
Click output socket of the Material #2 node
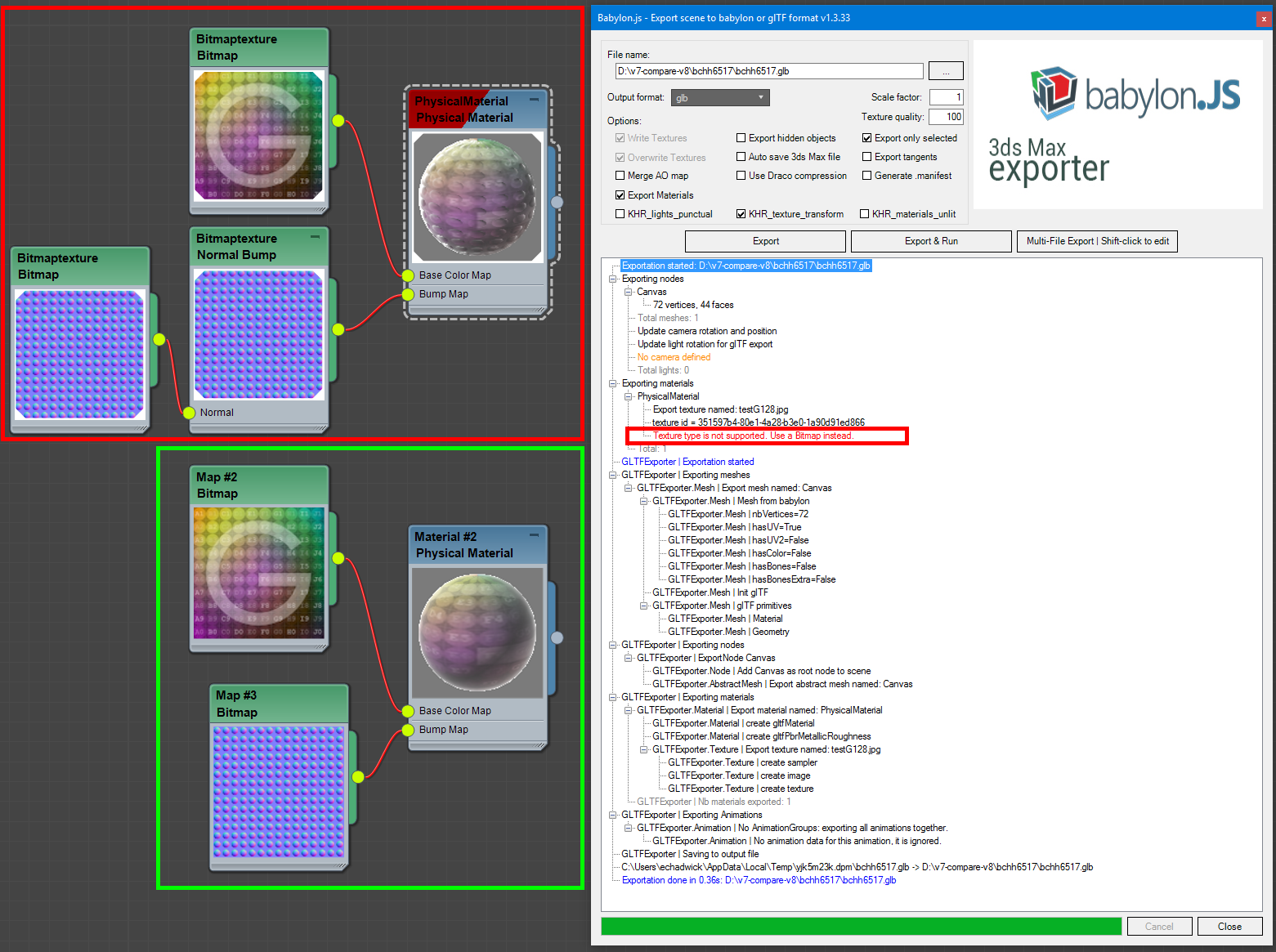click(557, 637)
